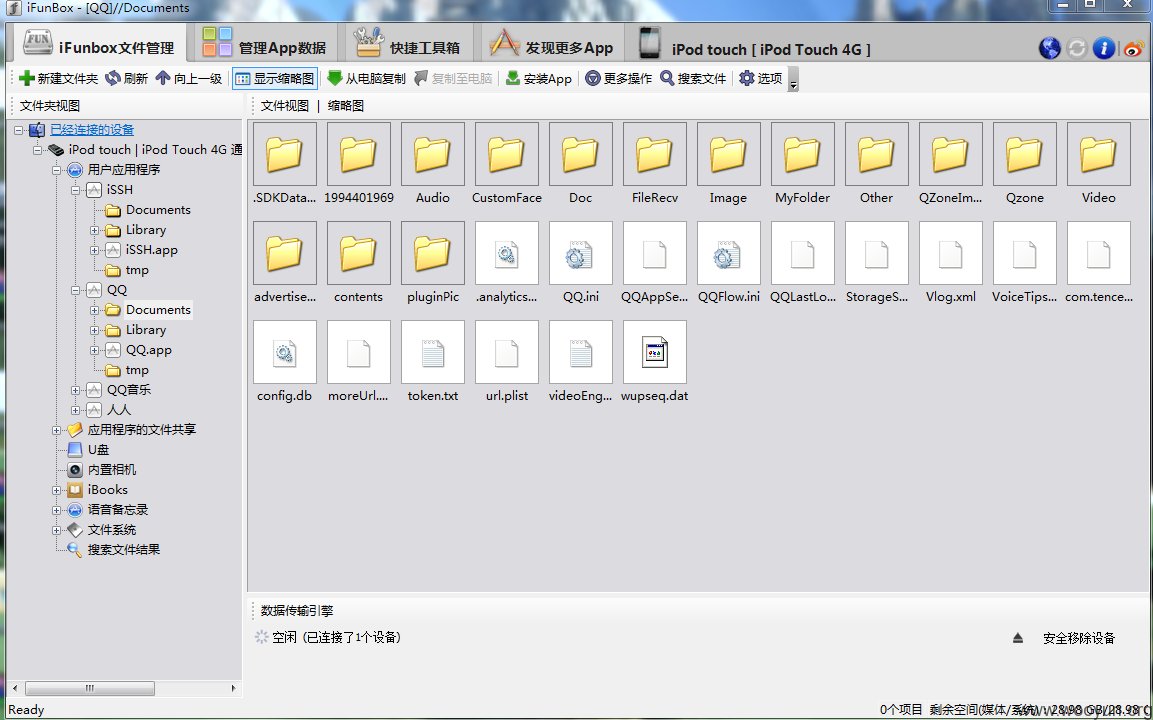1153x720 pixels.
Task: Select 搜索文件结果 in the tree
Action: point(124,549)
